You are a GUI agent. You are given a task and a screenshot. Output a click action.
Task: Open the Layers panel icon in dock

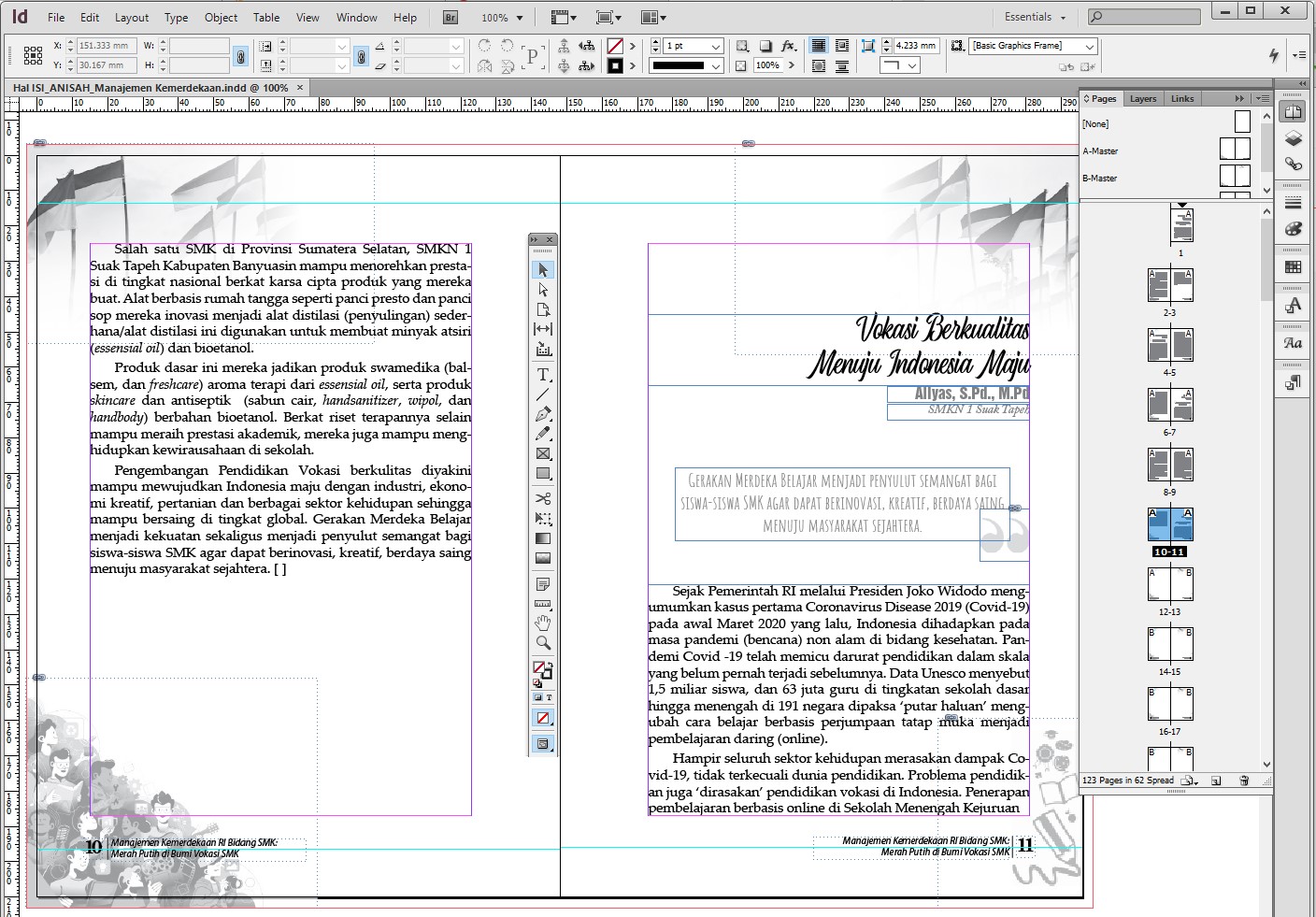pos(1294,138)
